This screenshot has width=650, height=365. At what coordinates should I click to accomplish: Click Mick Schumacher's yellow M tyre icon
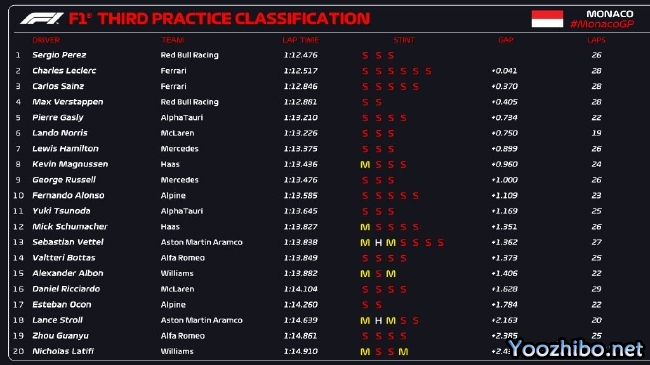click(365, 227)
